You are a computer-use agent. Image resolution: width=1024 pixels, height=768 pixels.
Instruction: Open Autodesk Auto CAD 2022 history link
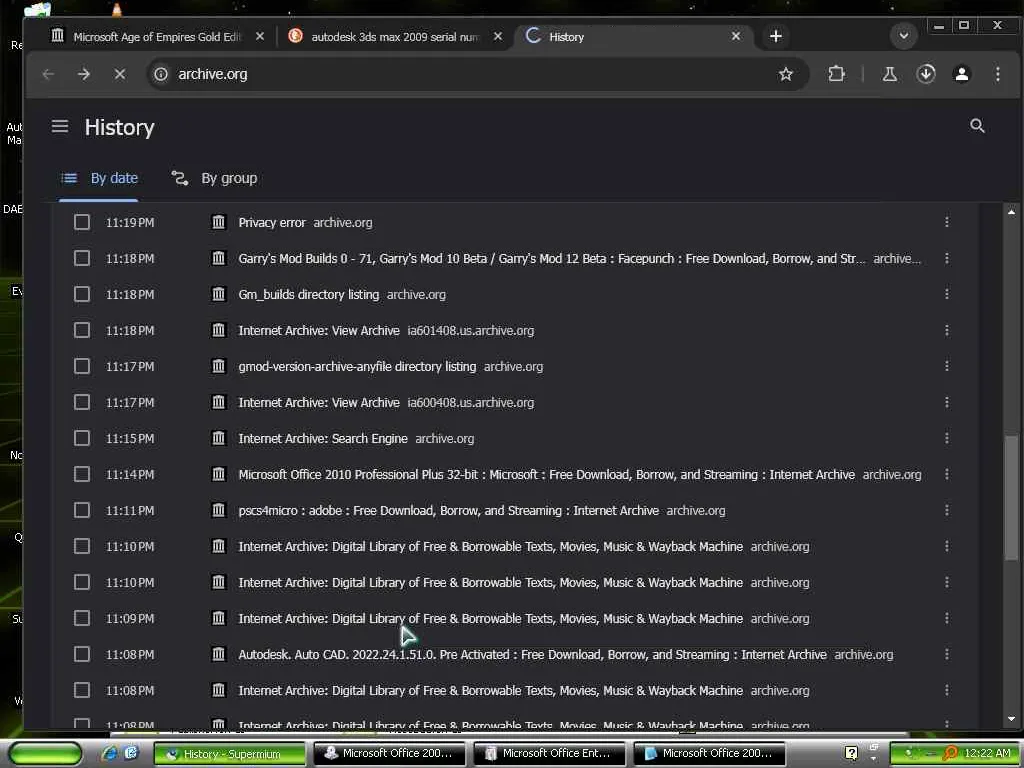[x=532, y=654]
